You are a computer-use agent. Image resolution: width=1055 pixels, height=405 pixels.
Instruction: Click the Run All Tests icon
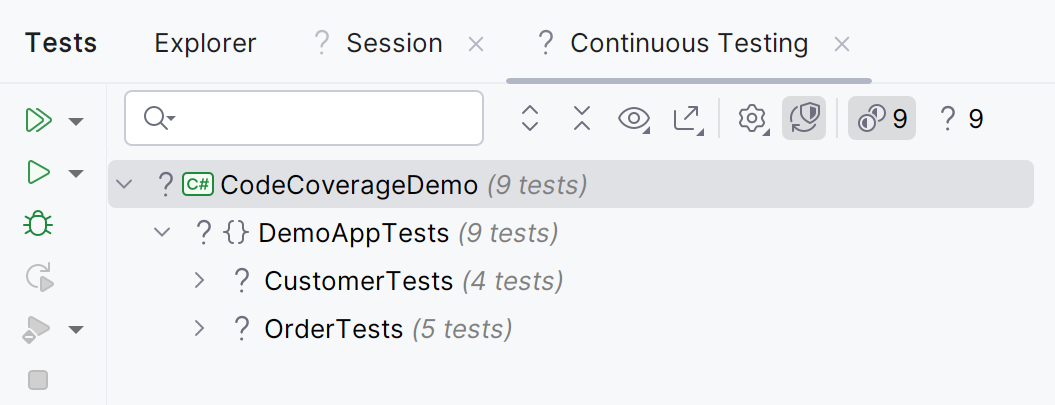(x=38, y=121)
